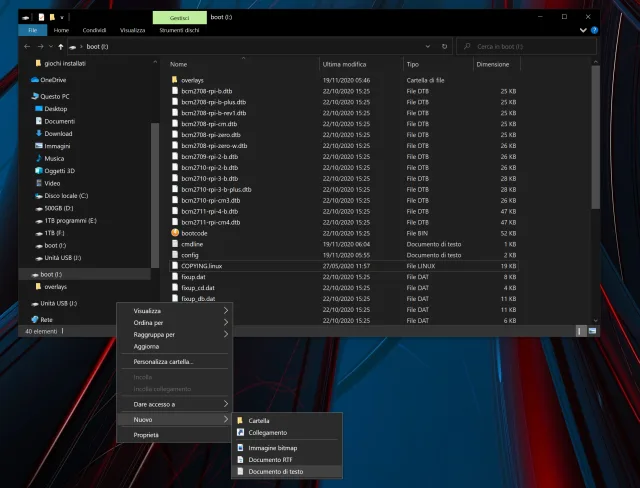
Task: Expand the Ordina per submenu
Action: point(226,323)
